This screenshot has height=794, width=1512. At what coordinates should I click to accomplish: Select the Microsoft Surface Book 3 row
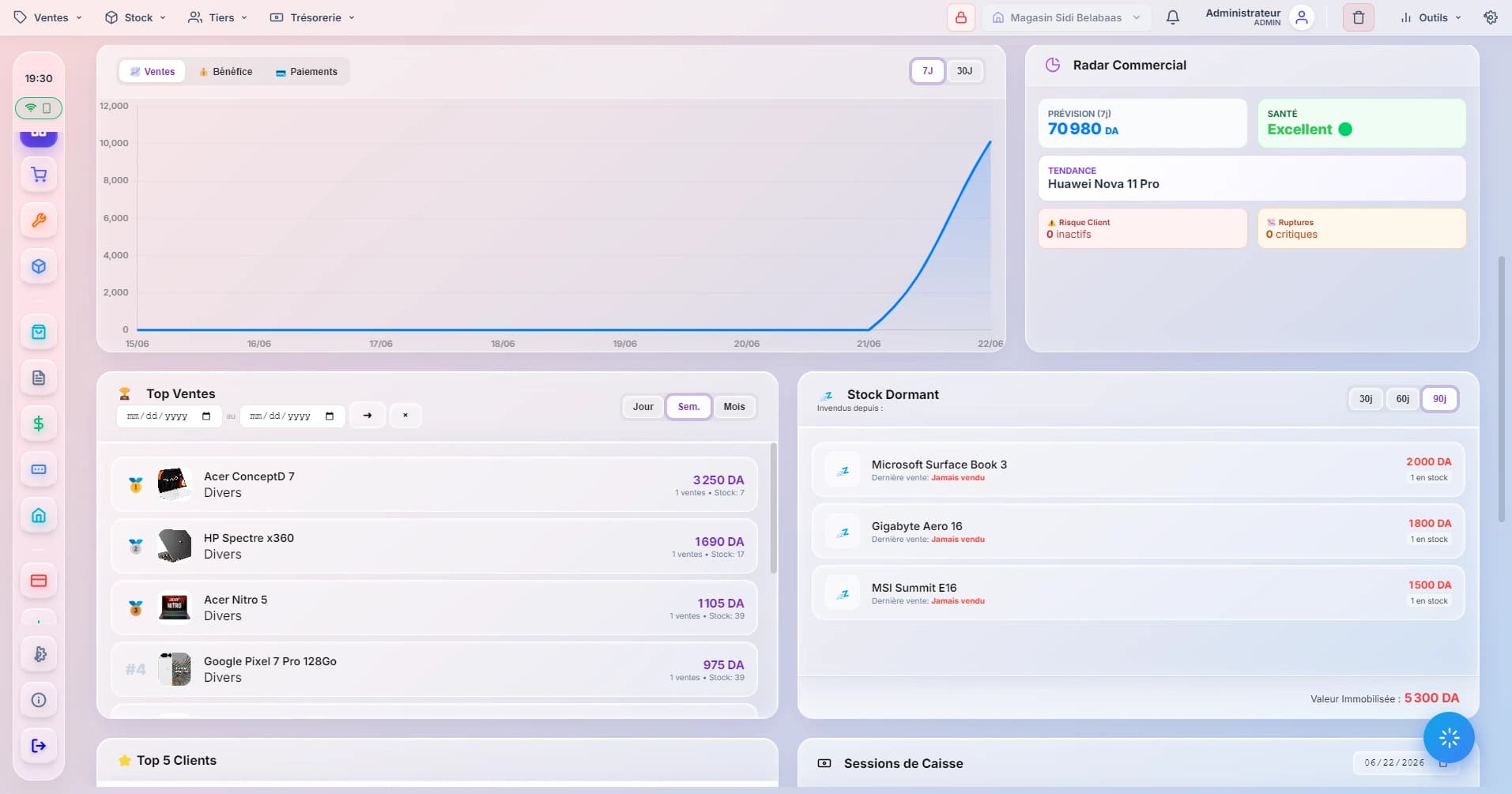pyautogui.click(x=1138, y=470)
